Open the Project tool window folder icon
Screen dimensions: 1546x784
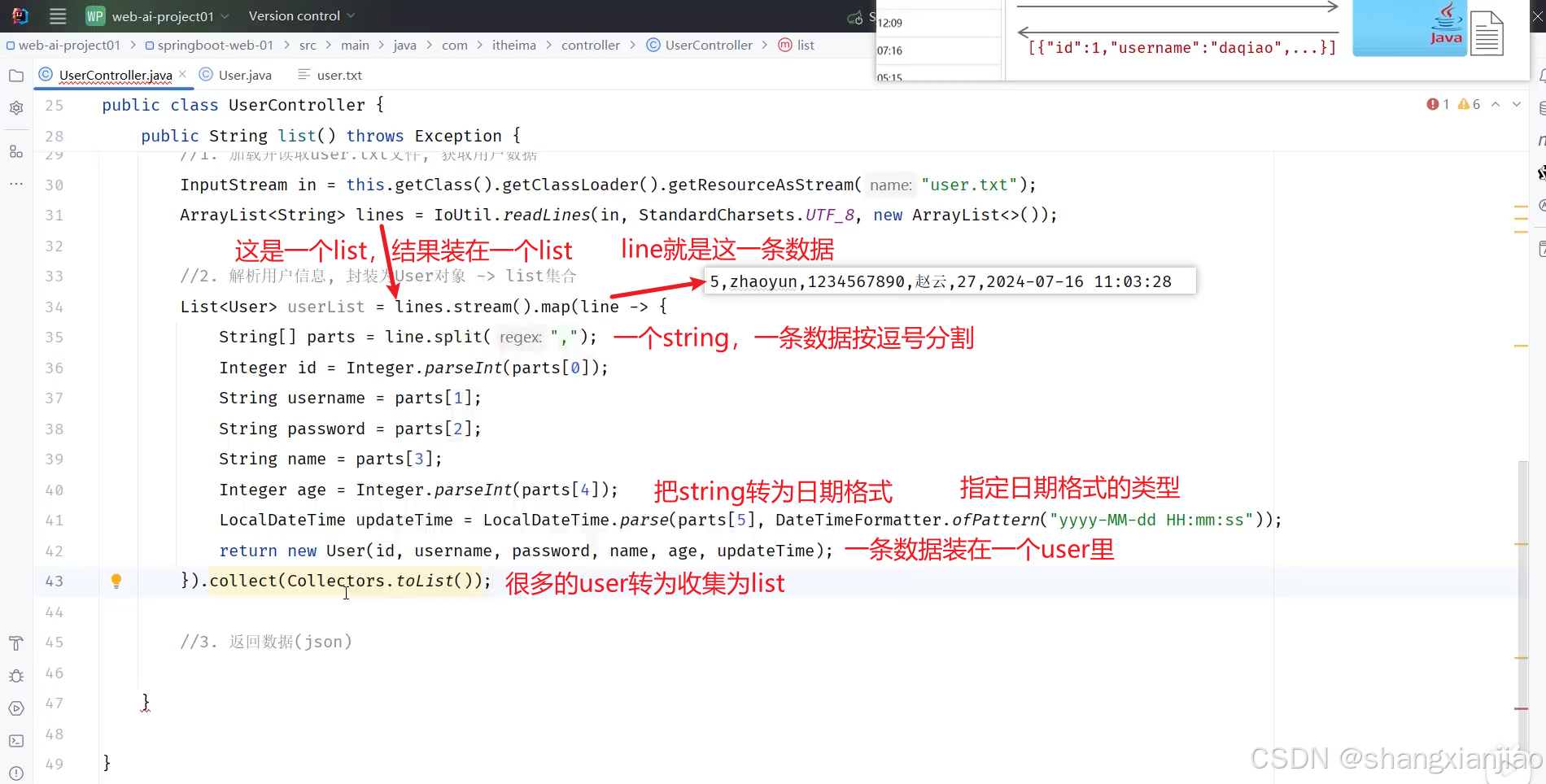point(16,76)
